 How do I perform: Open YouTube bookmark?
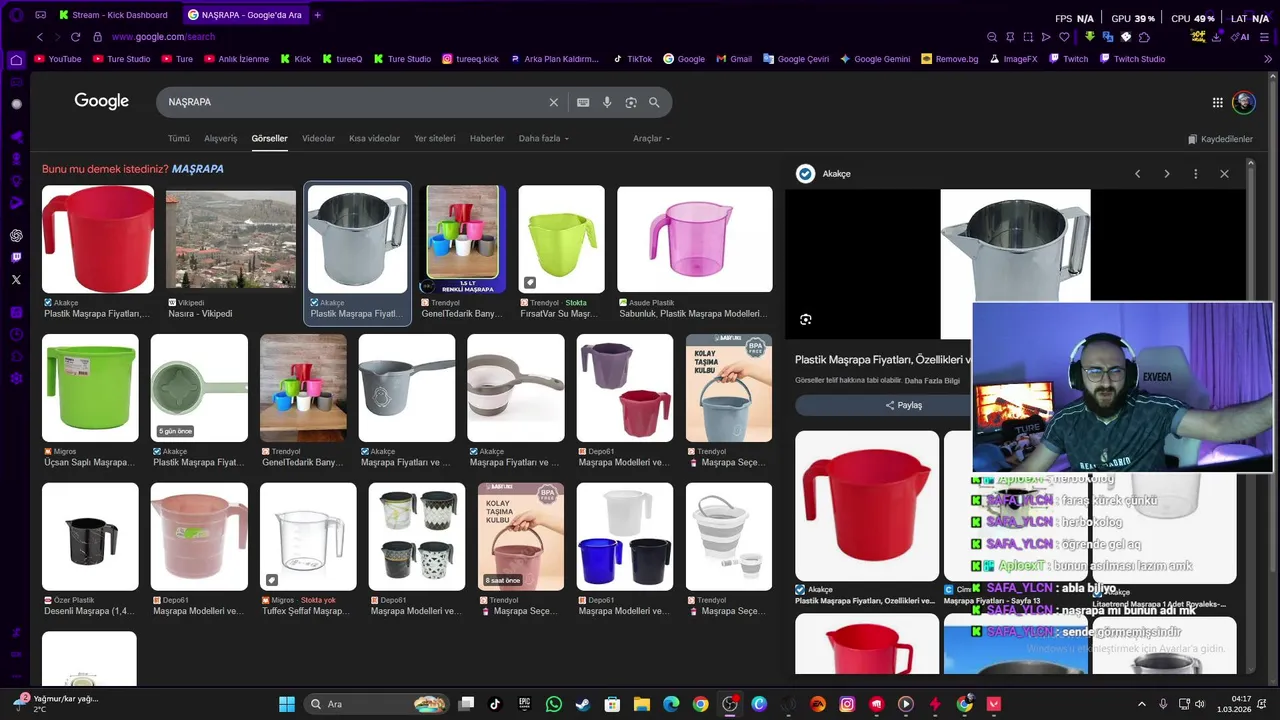pos(58,59)
